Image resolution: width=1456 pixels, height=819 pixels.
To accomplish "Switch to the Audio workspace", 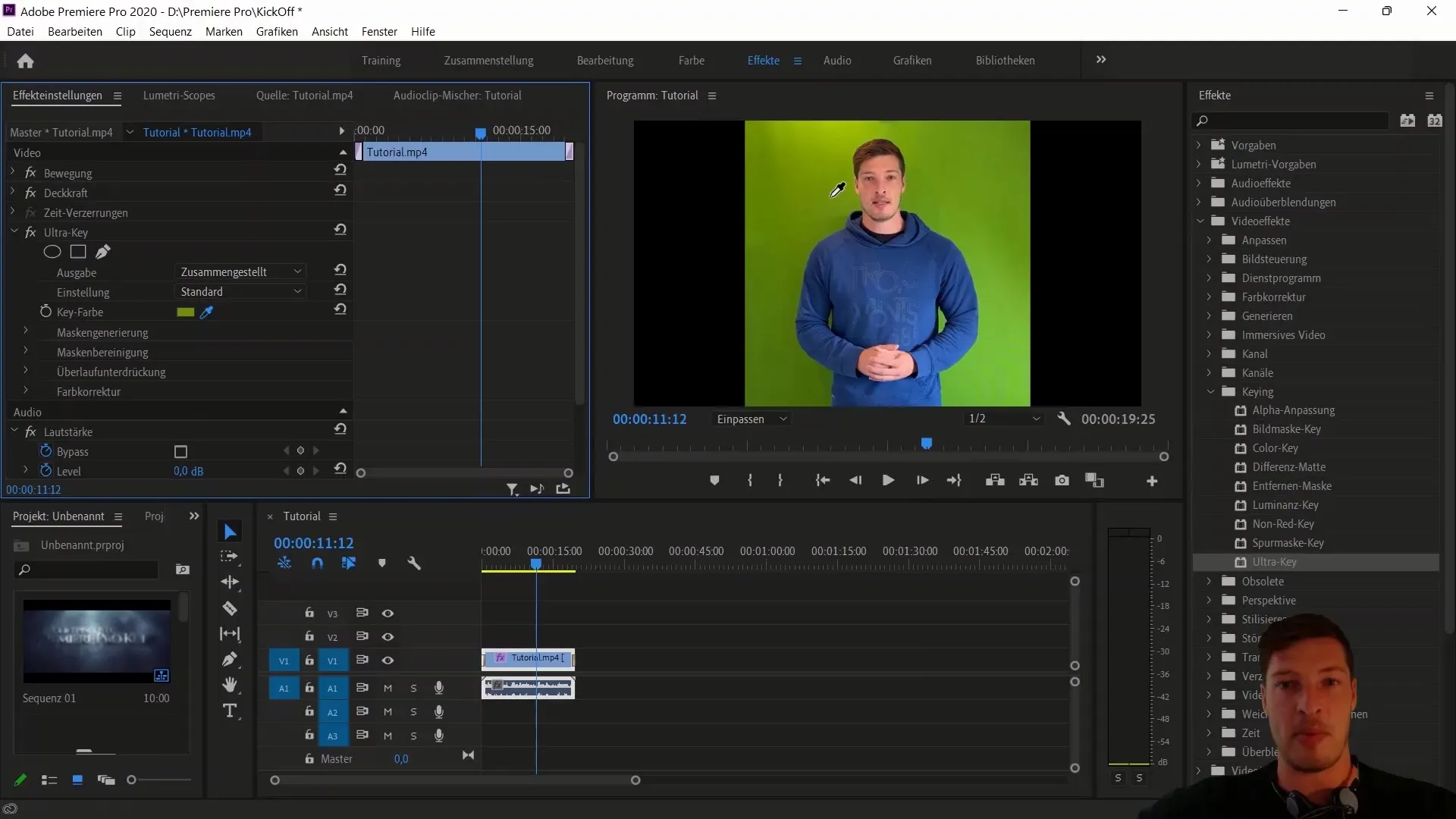I will point(837,61).
